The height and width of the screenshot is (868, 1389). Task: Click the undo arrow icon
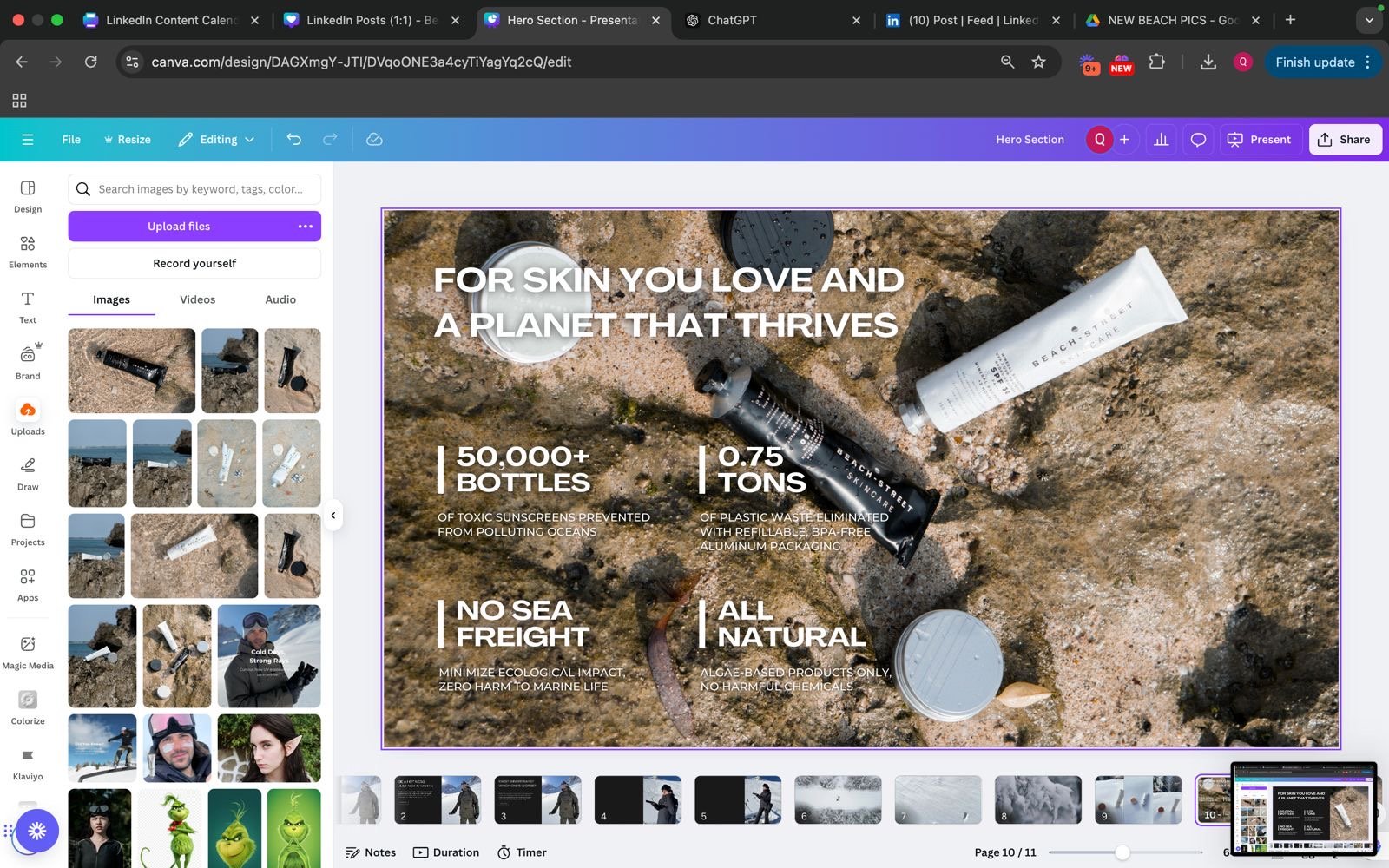(293, 139)
